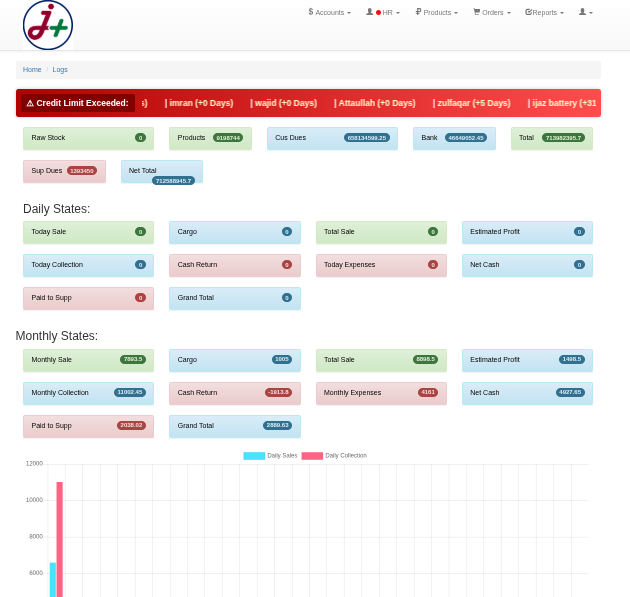This screenshot has width=630, height=597.
Task: Click the monthly Net Cash badge
Action: tap(570, 392)
